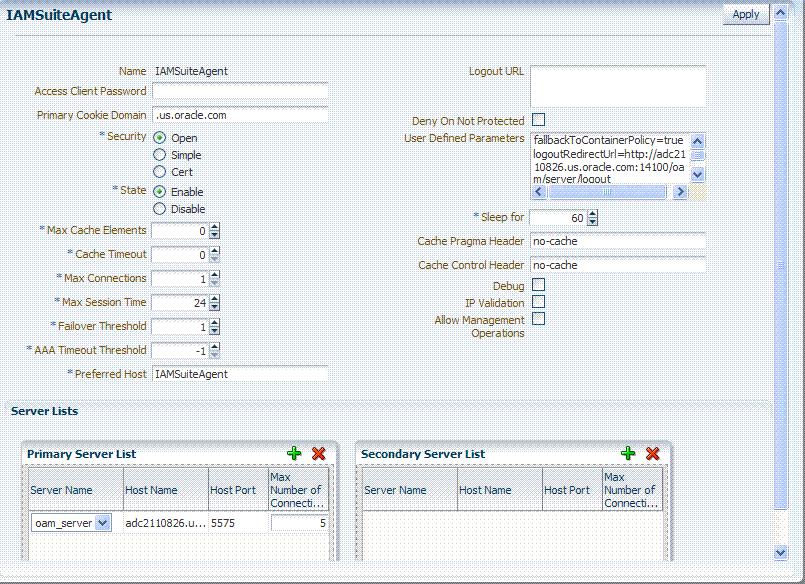Check Deny On Not Protected
Image resolution: width=805 pixels, height=584 pixels.
(539, 120)
